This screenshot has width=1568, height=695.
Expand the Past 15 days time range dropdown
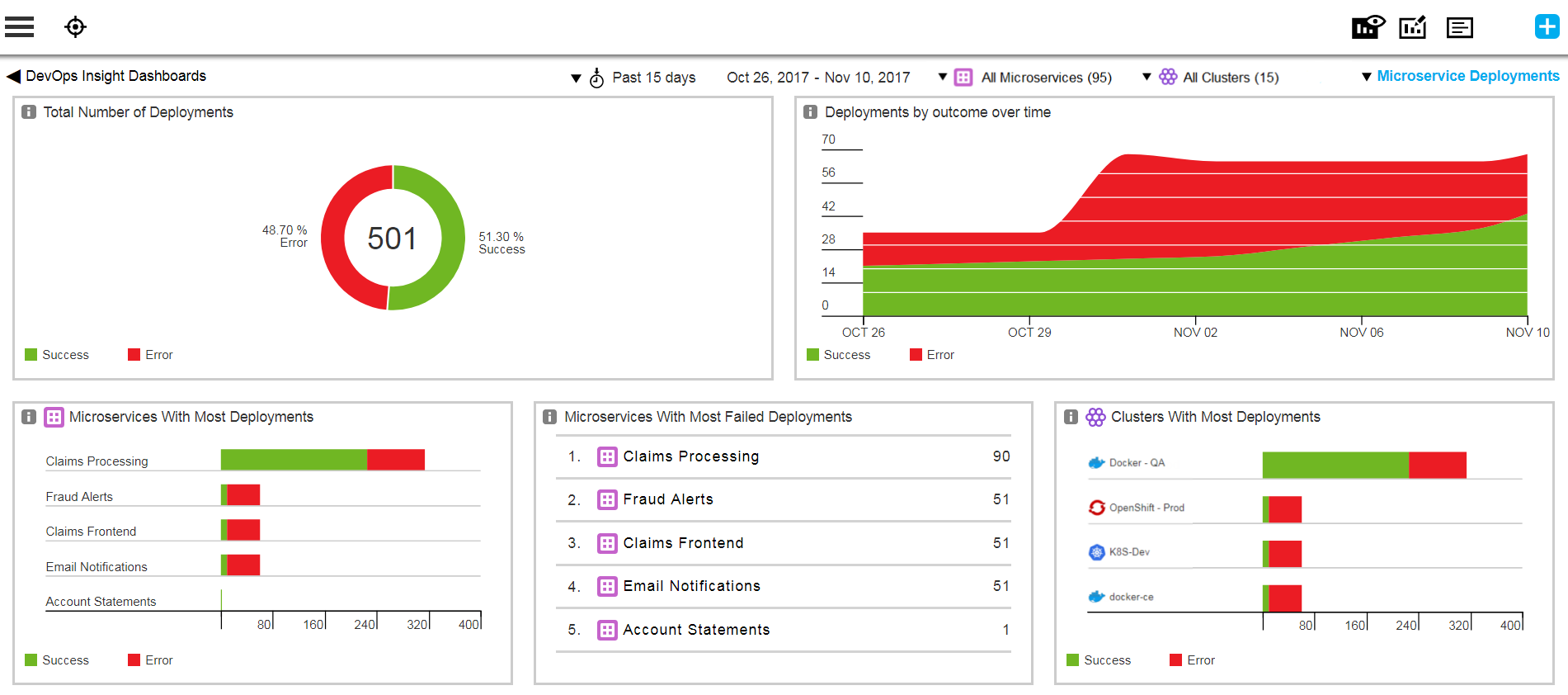pyautogui.click(x=633, y=78)
